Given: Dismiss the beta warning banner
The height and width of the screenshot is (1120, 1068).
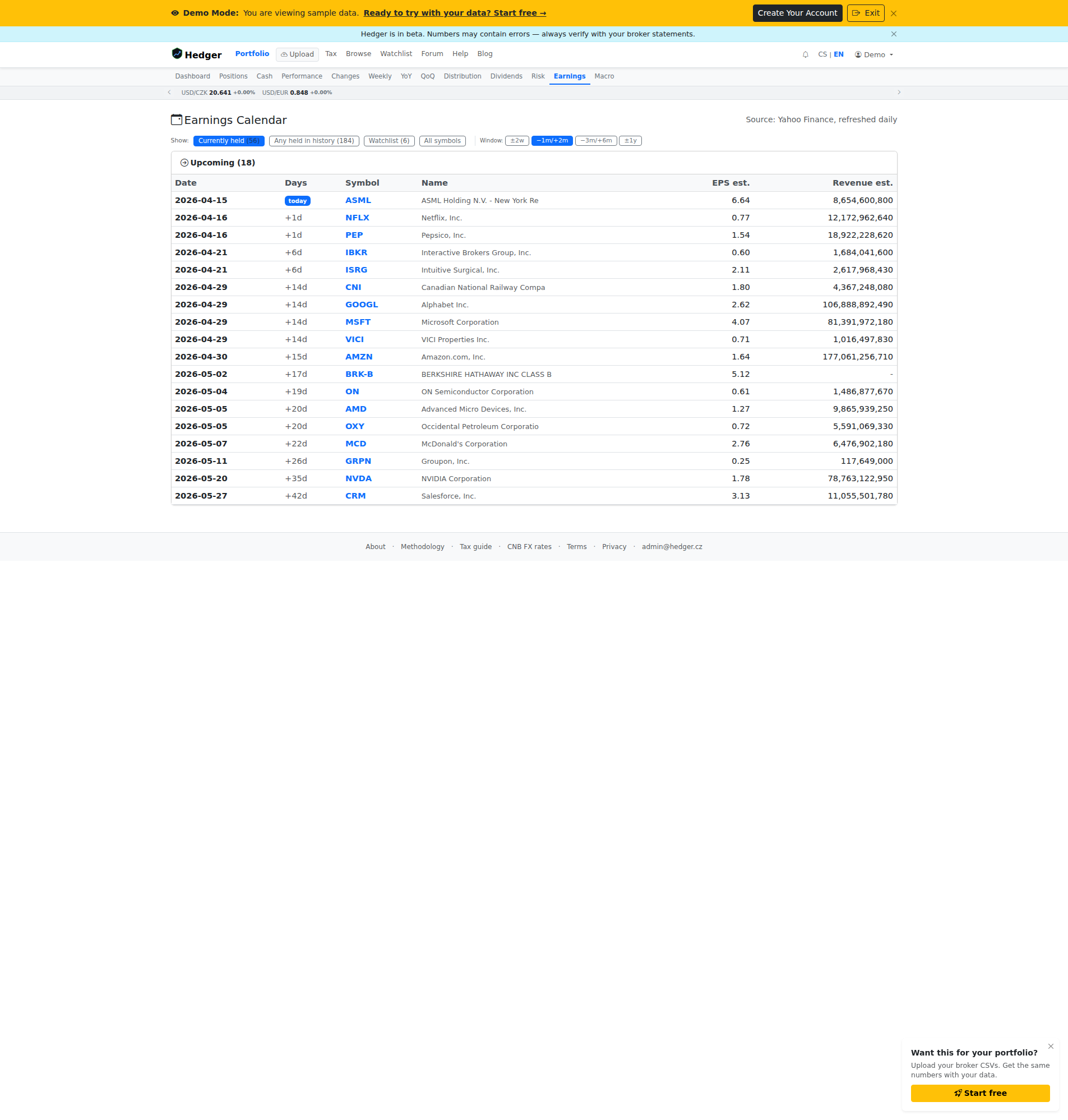Looking at the screenshot, I should 894,34.
